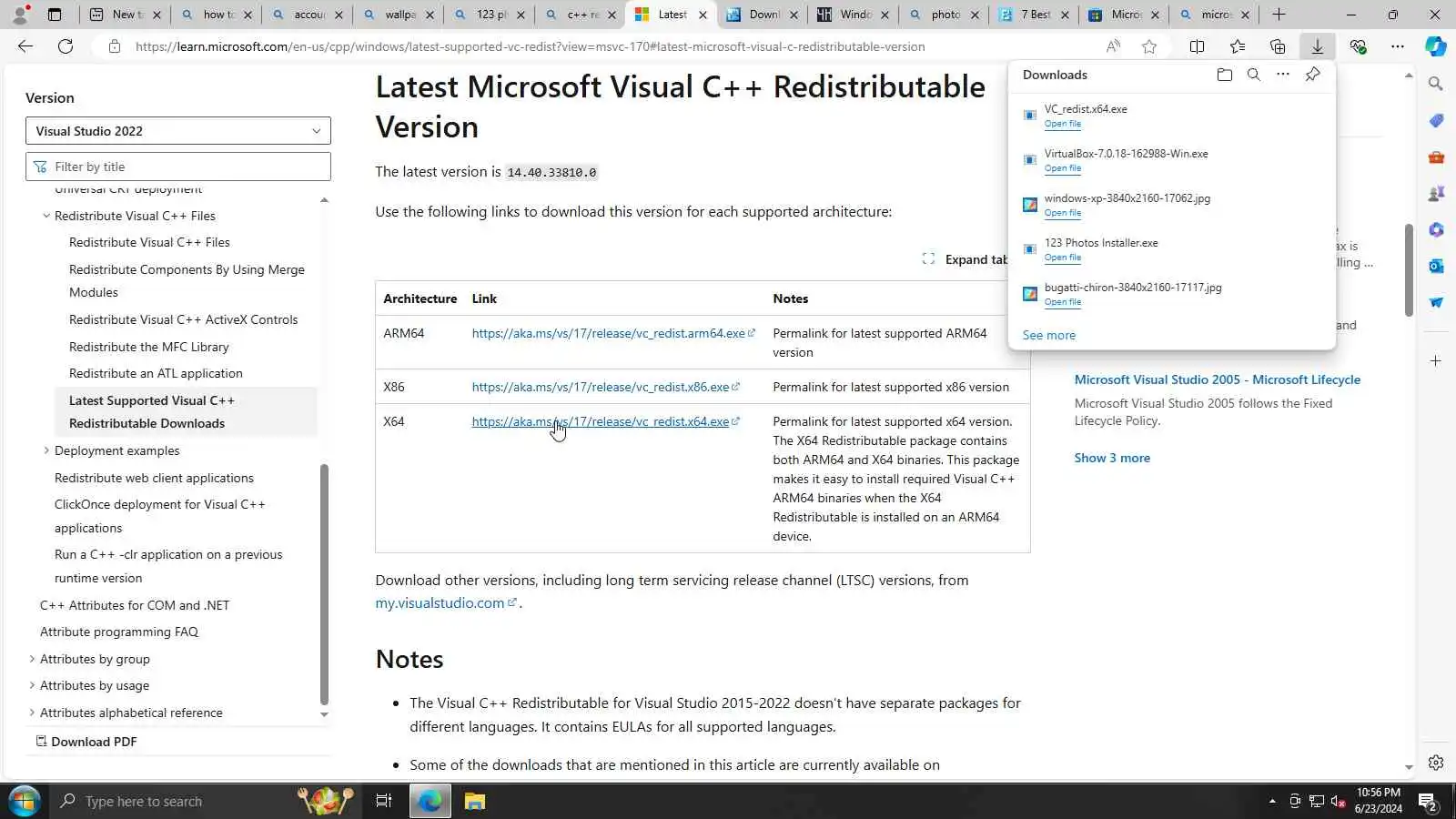Open Windows Start menu
The image size is (1456, 819).
point(24,801)
